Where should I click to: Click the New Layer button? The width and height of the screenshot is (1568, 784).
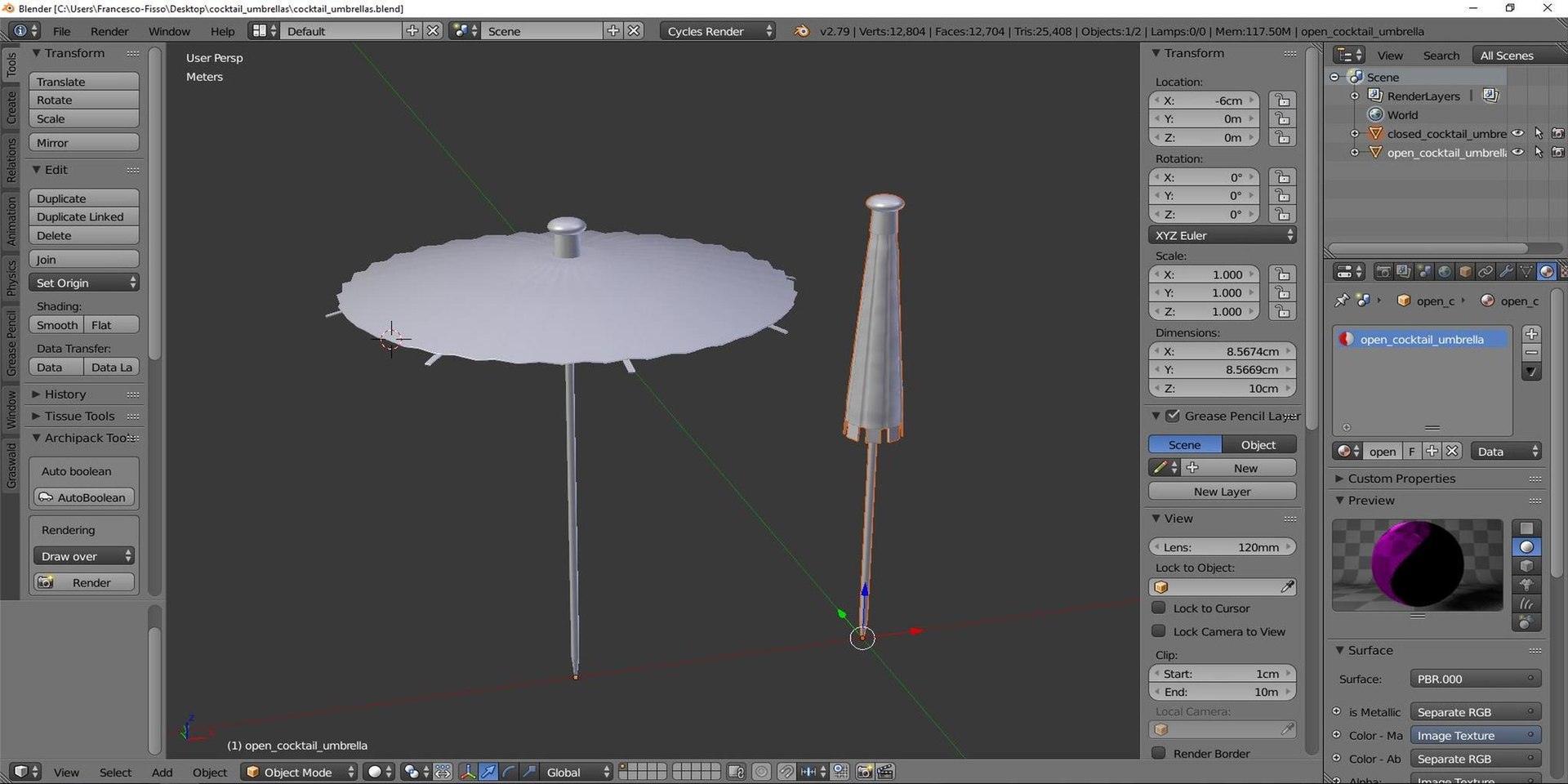(x=1223, y=492)
